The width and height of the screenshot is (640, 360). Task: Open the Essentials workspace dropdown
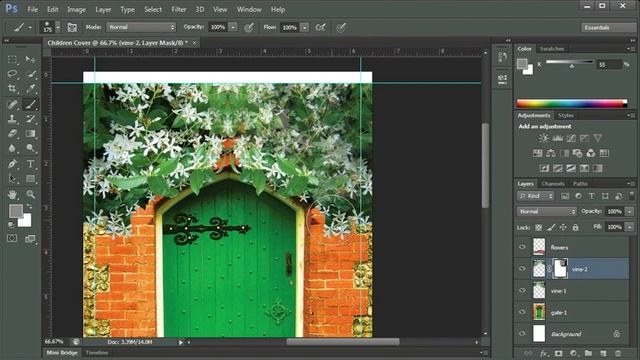click(x=608, y=27)
